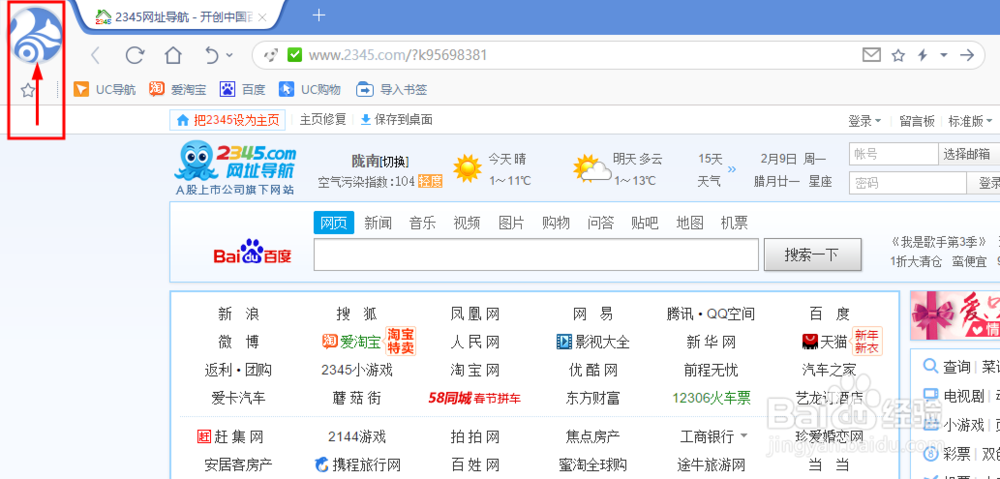Open the UC导航 bookmark
The height and width of the screenshot is (479, 1000).
click(x=105, y=89)
